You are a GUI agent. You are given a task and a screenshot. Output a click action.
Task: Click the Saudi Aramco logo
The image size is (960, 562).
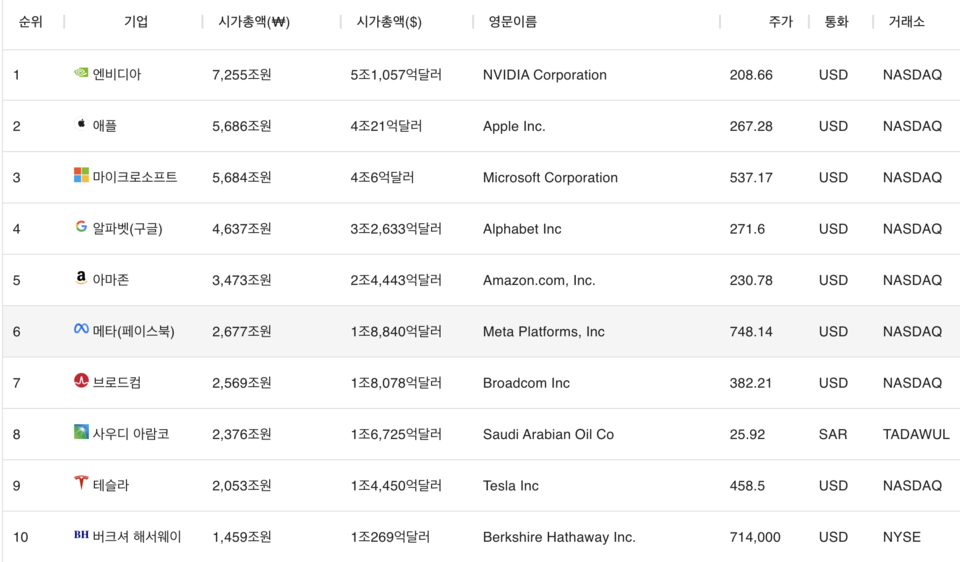tap(81, 433)
